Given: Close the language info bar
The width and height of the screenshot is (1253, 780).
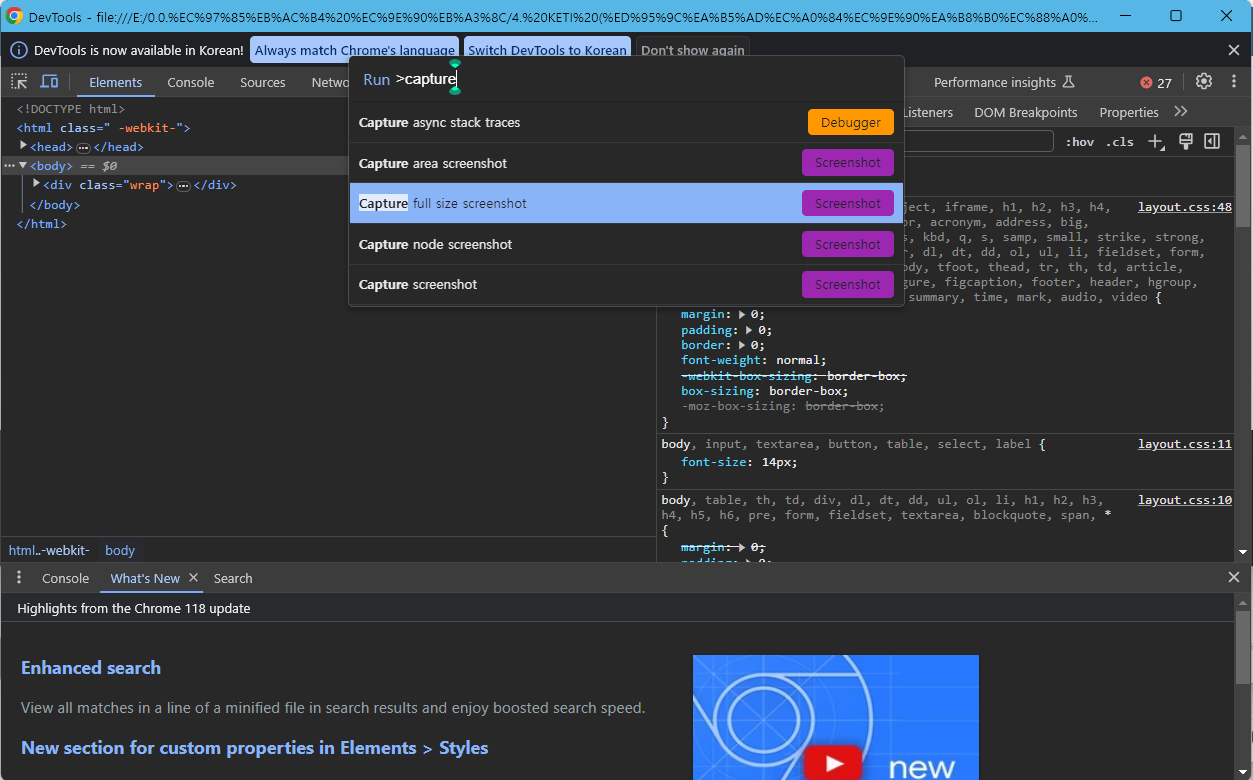Looking at the screenshot, I should 1233,50.
